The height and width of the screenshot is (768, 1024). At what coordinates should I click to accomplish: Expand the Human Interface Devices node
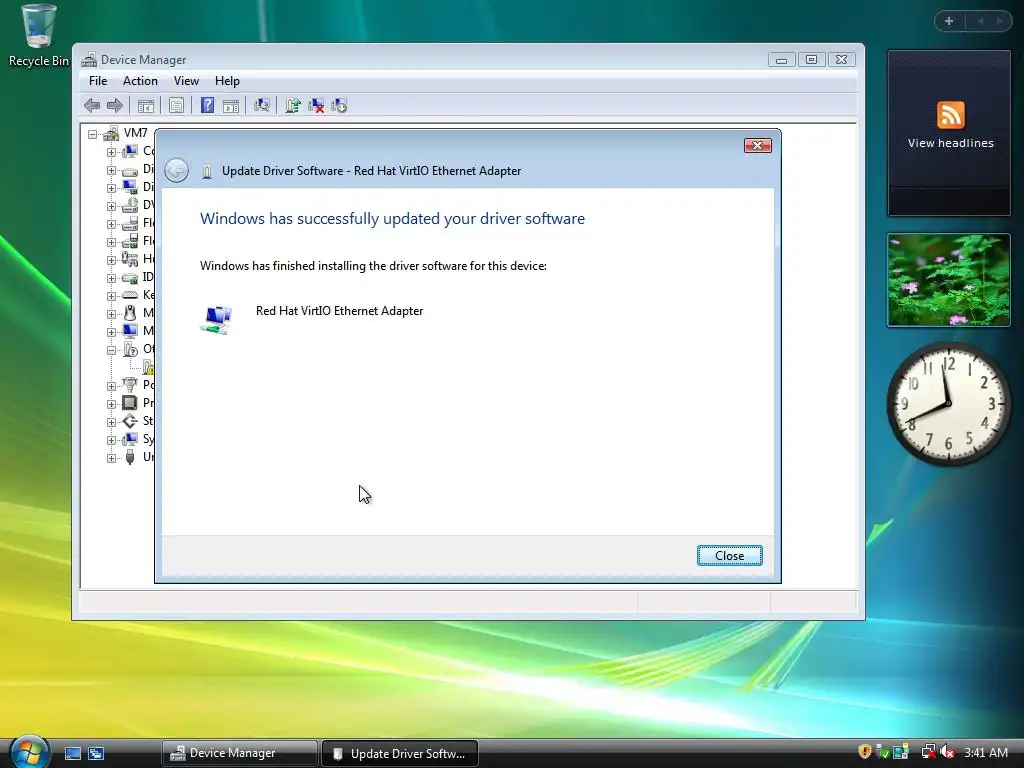[x=111, y=260]
